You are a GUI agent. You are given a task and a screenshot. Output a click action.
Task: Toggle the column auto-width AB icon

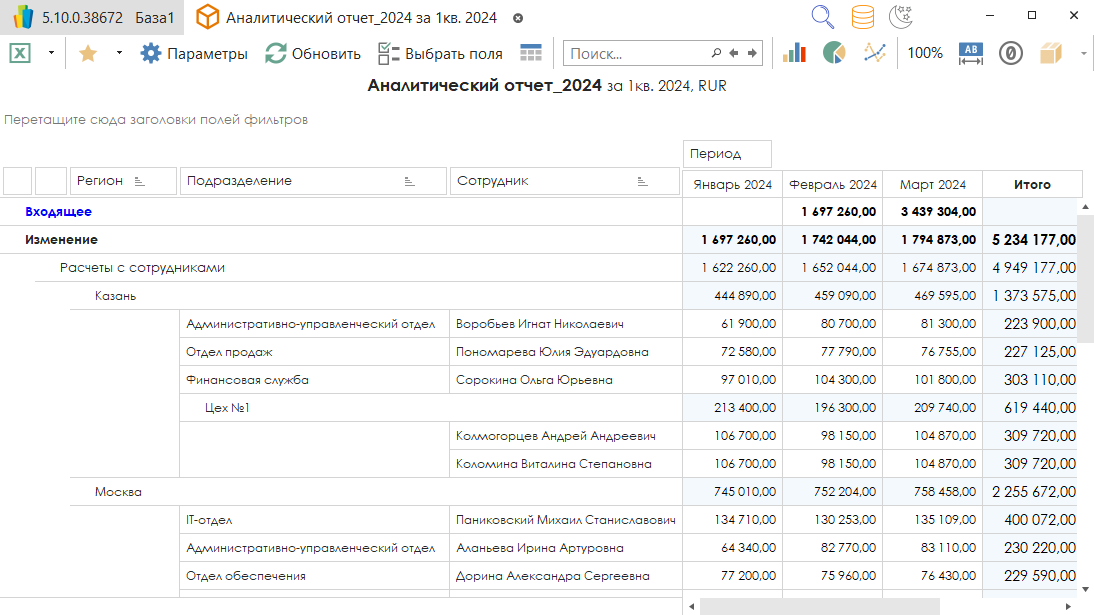(971, 53)
